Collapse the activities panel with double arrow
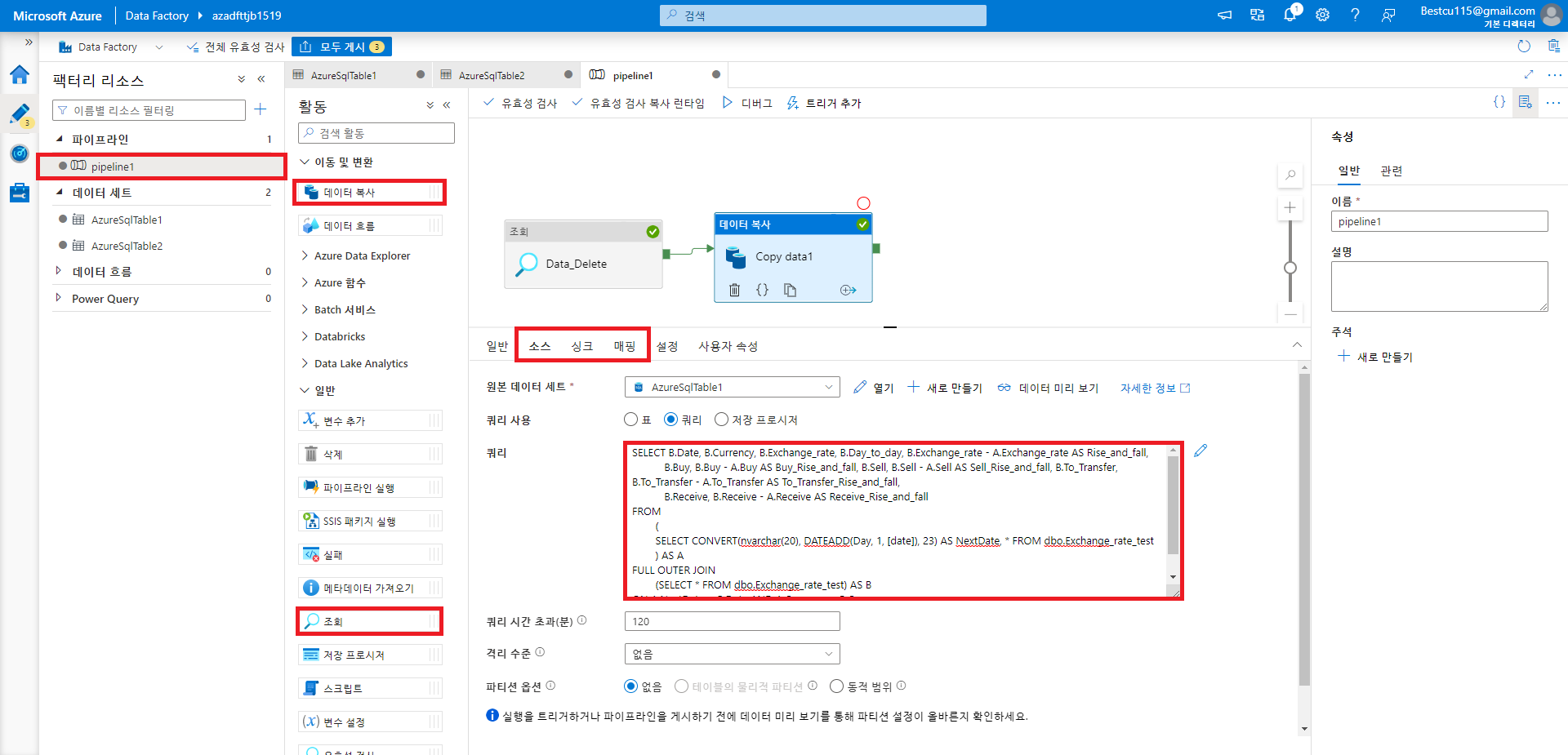 [447, 105]
